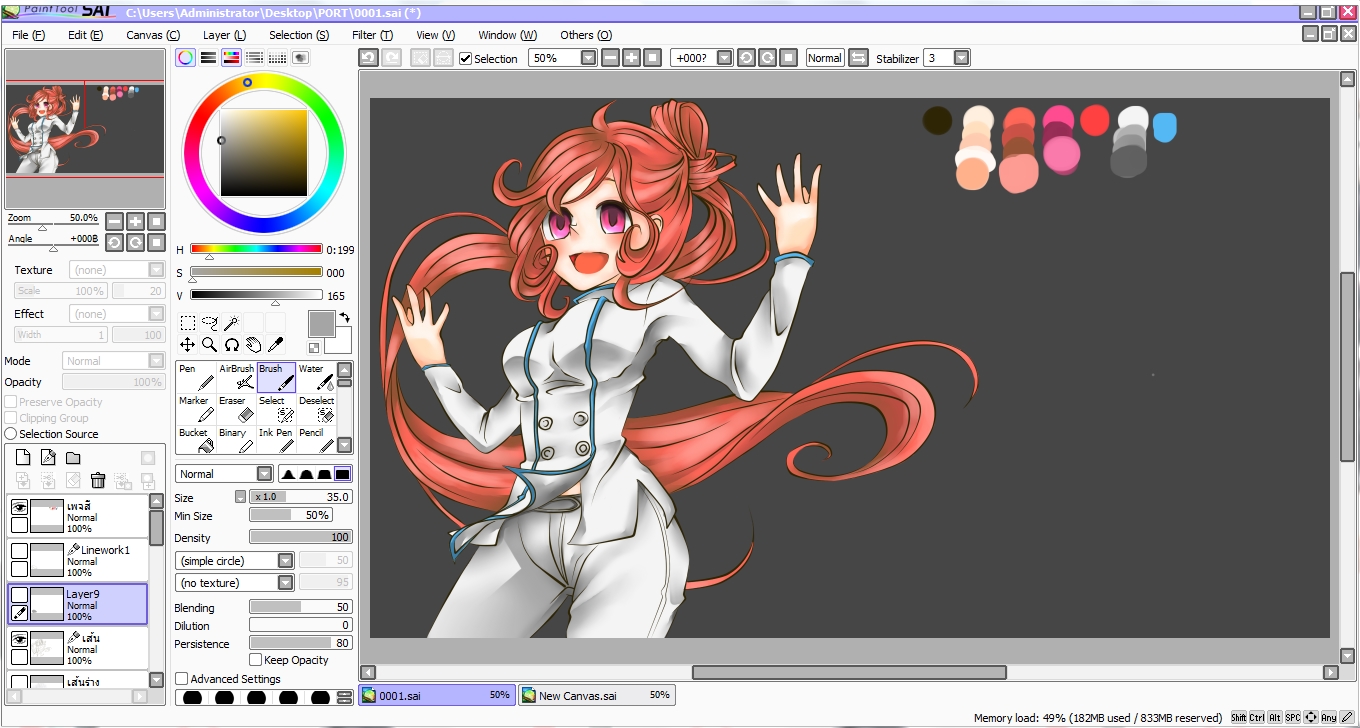The height and width of the screenshot is (728, 1360).
Task: Click the navigator canvas thumbnail
Action: [85, 129]
